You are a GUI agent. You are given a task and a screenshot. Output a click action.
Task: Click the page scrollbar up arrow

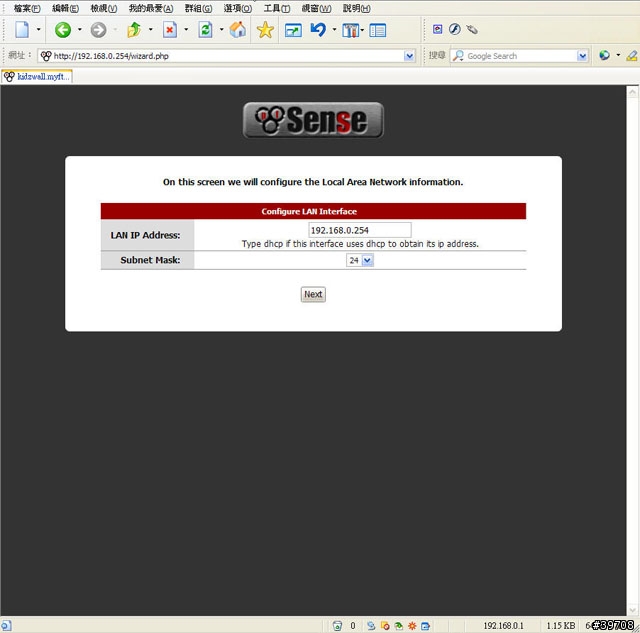(x=632, y=92)
